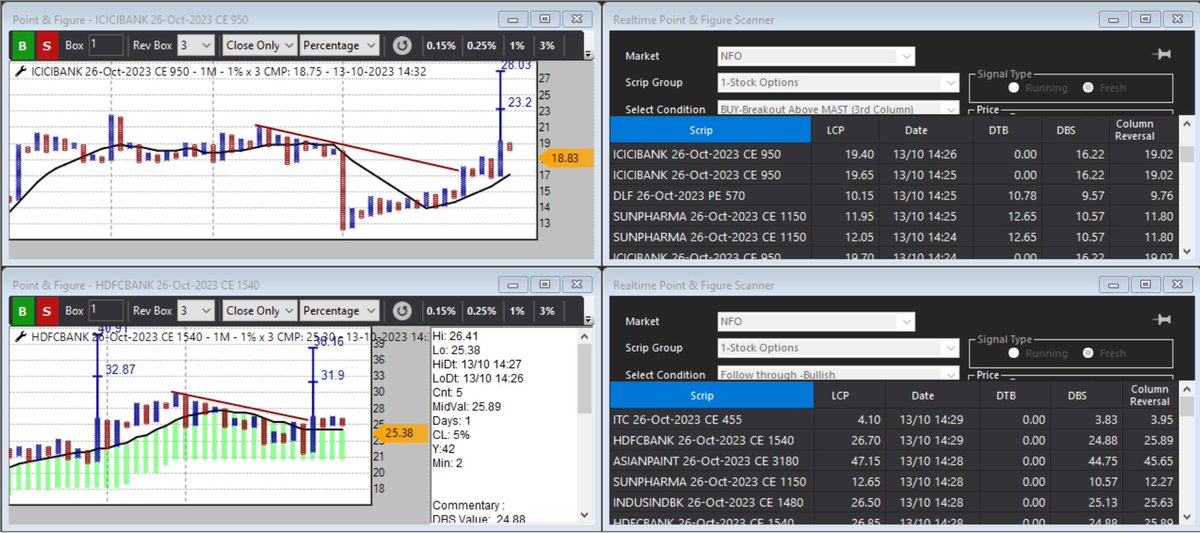Click Box value field in HDFCBANK chart
This screenshot has width=1200, height=533.
106,311
